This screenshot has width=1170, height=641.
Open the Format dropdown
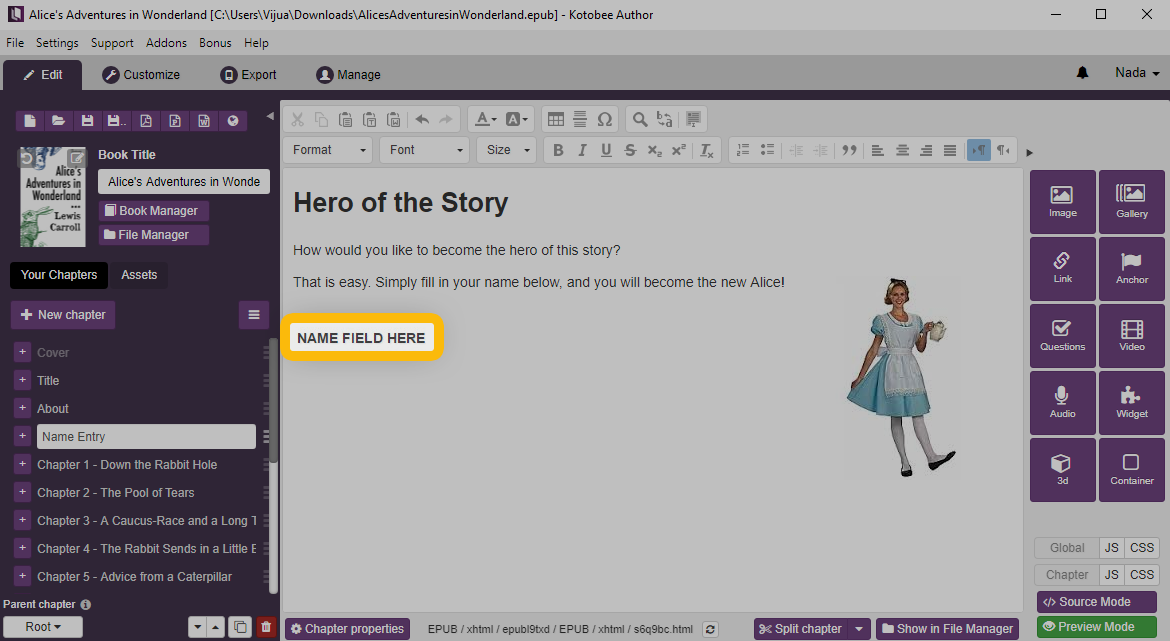pos(328,150)
